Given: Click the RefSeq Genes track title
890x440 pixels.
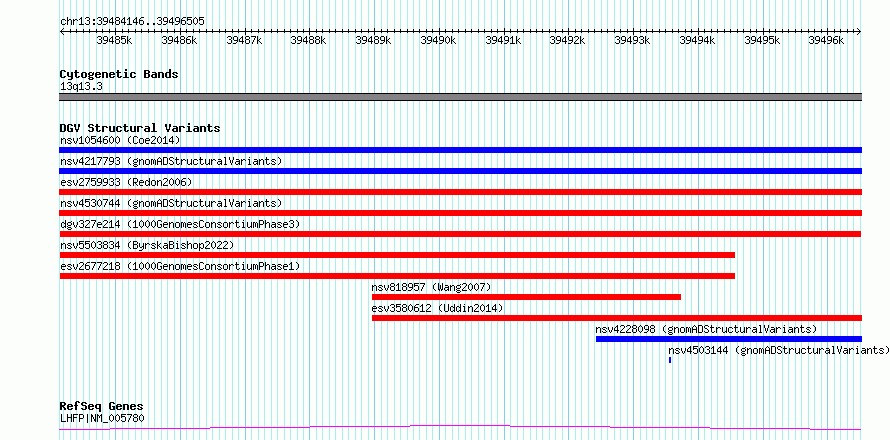Looking at the screenshot, I should pos(102,407).
